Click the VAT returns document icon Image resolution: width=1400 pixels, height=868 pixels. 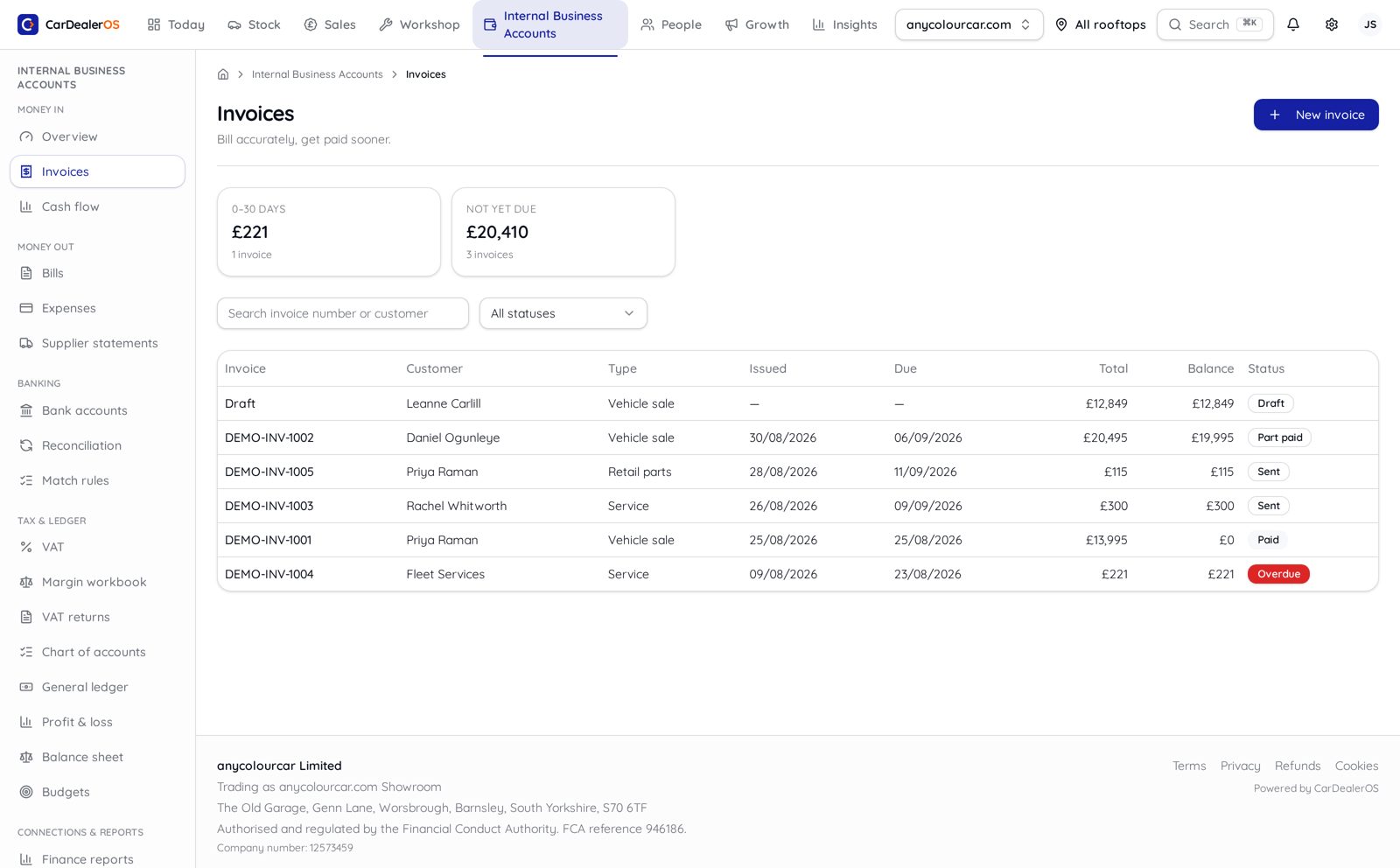pos(26,617)
